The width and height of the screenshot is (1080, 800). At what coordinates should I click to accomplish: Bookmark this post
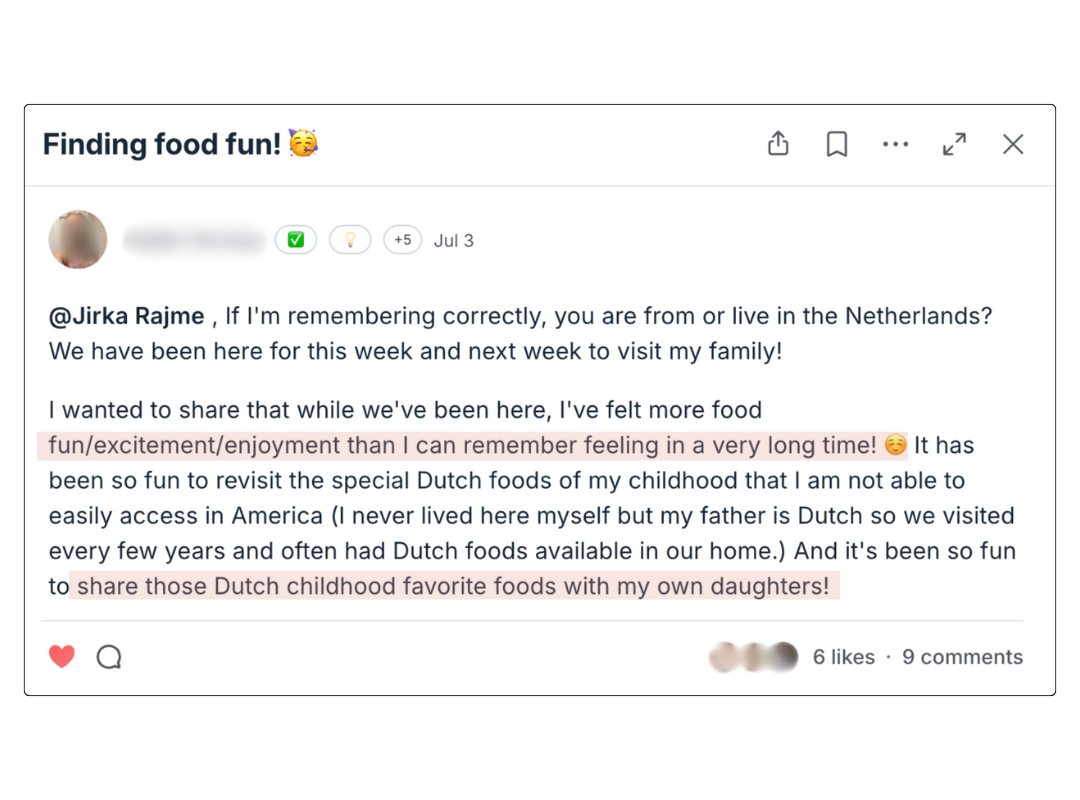(x=836, y=144)
